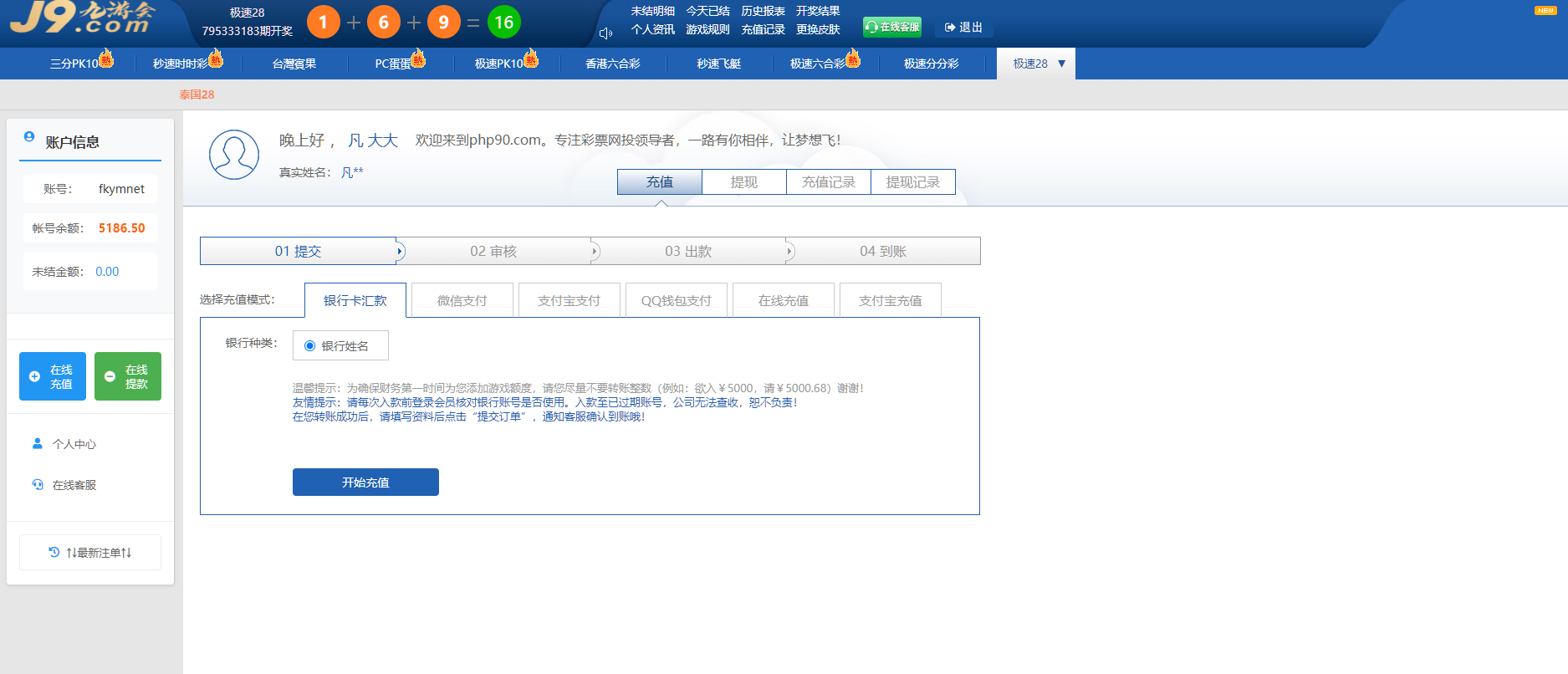Image resolution: width=1568 pixels, height=674 pixels.
Task: Open online customer service headset button
Action: coord(891,28)
